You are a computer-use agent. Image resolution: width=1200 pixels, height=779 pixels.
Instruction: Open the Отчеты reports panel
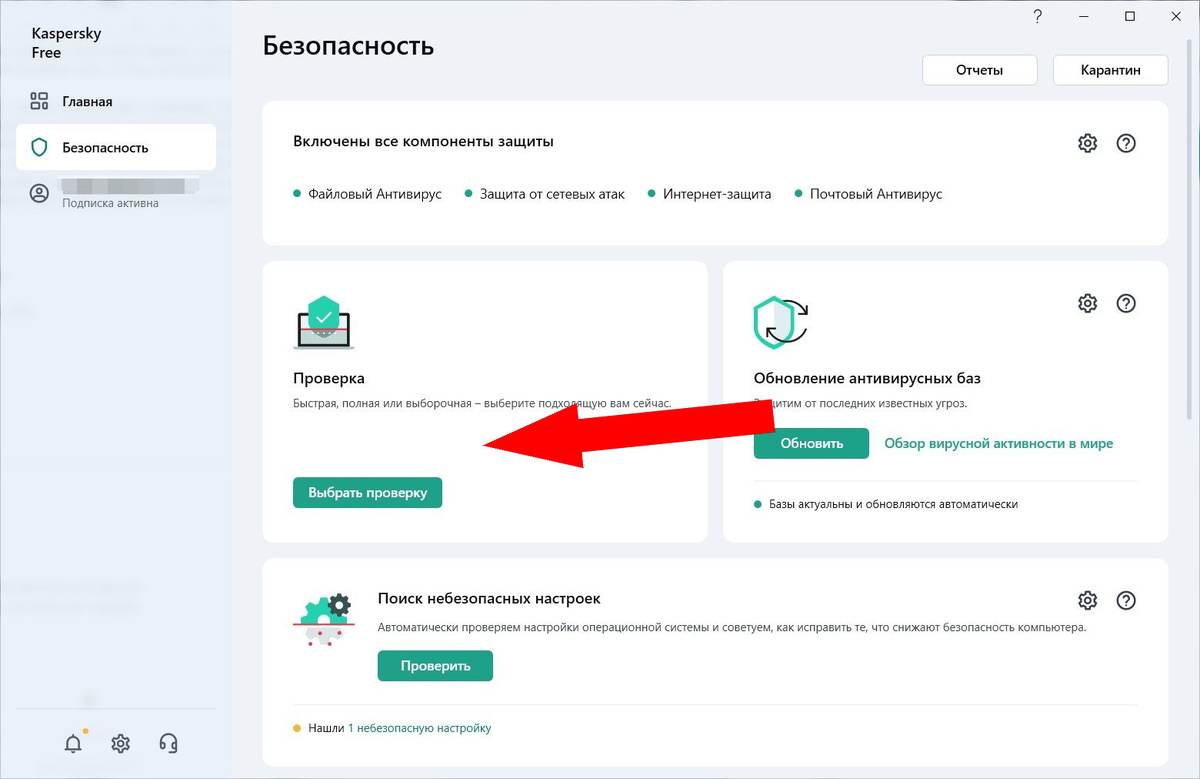click(x=979, y=70)
